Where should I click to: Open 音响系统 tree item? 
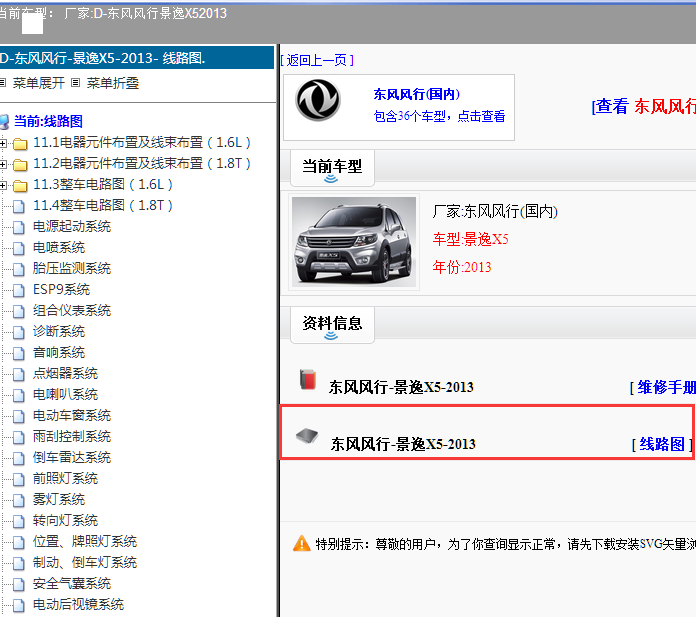59,352
